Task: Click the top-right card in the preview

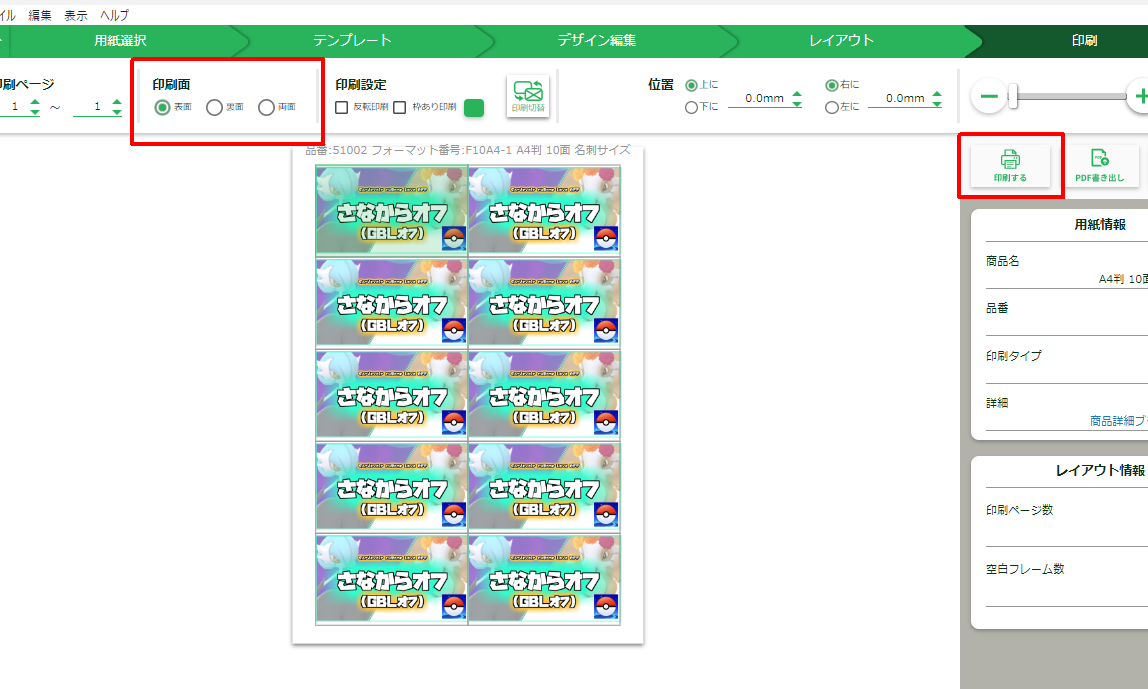Action: point(544,211)
